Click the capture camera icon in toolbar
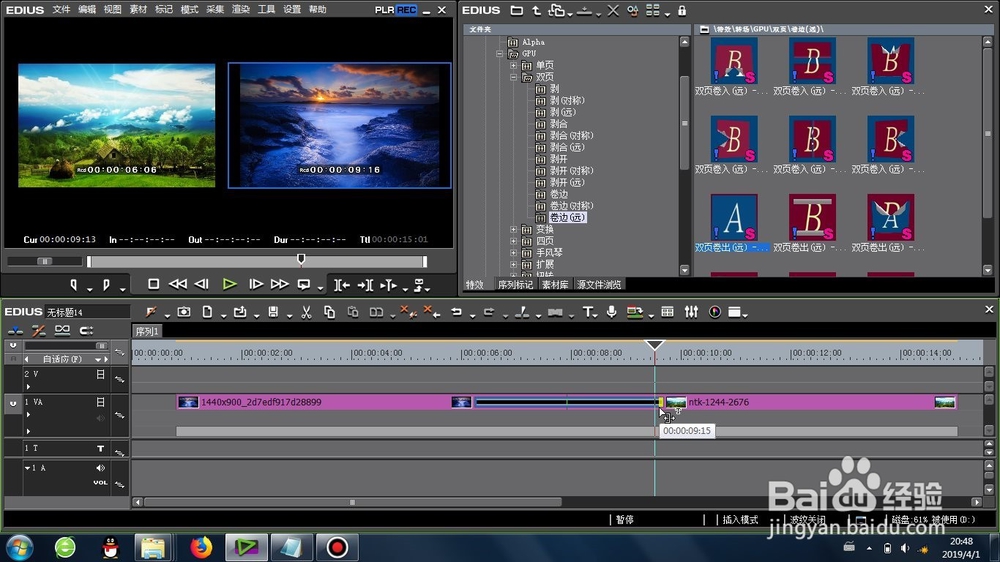 (184, 312)
